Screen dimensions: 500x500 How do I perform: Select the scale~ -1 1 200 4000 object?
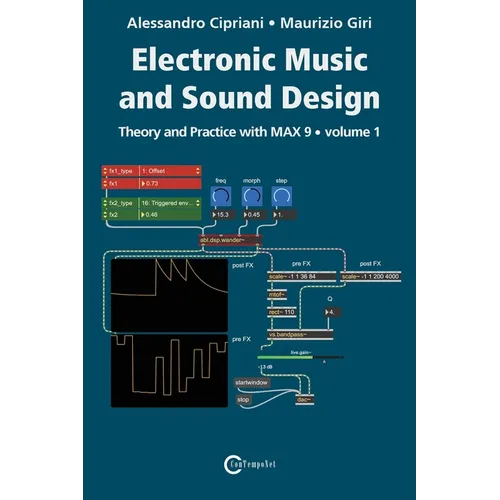click(x=371, y=276)
